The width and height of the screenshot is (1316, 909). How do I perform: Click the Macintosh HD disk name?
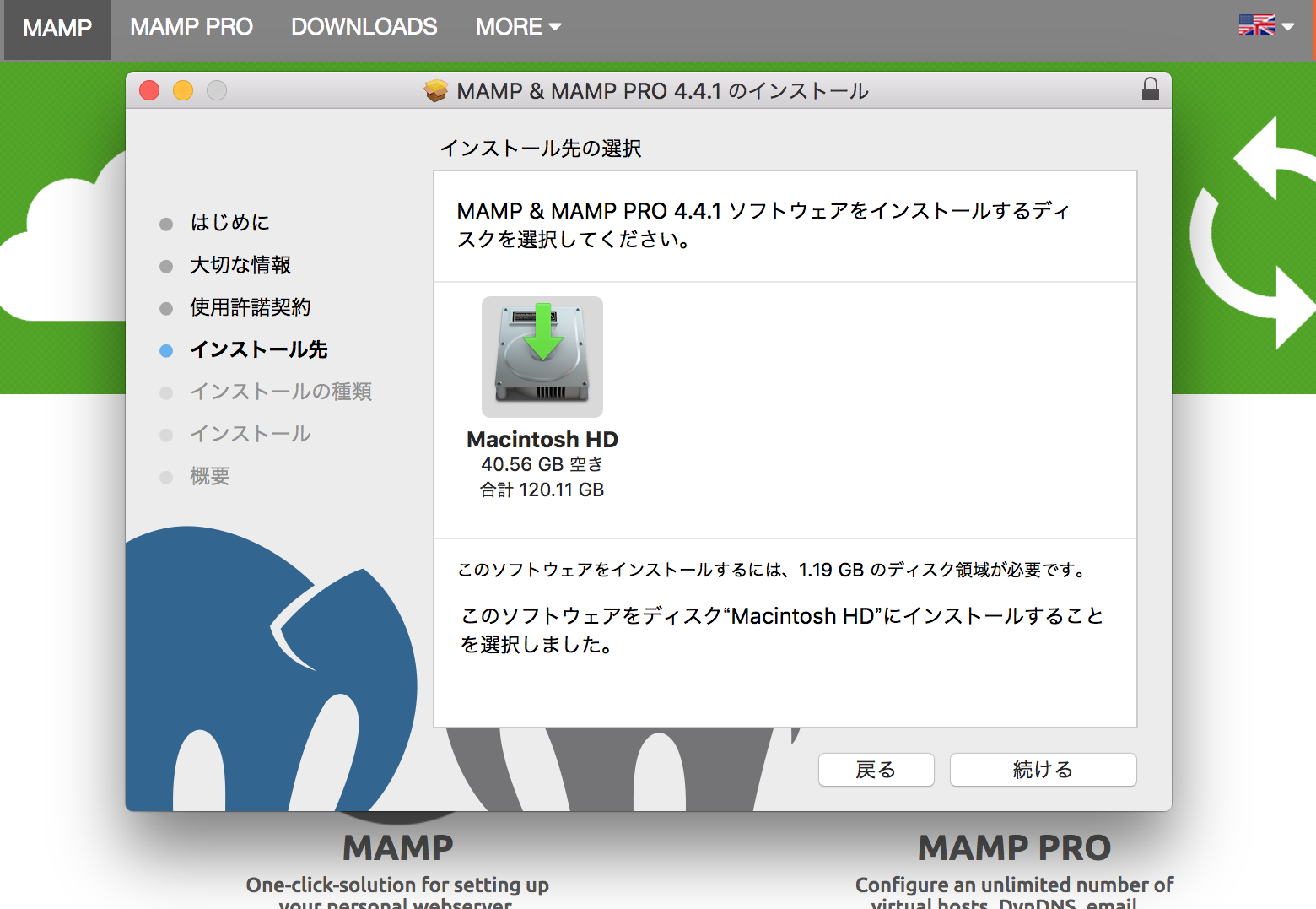coord(542,440)
